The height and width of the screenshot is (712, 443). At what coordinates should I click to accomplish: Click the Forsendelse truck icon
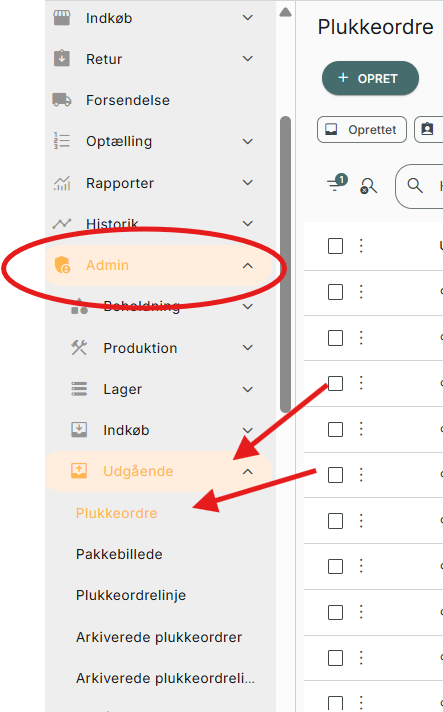click(62, 100)
